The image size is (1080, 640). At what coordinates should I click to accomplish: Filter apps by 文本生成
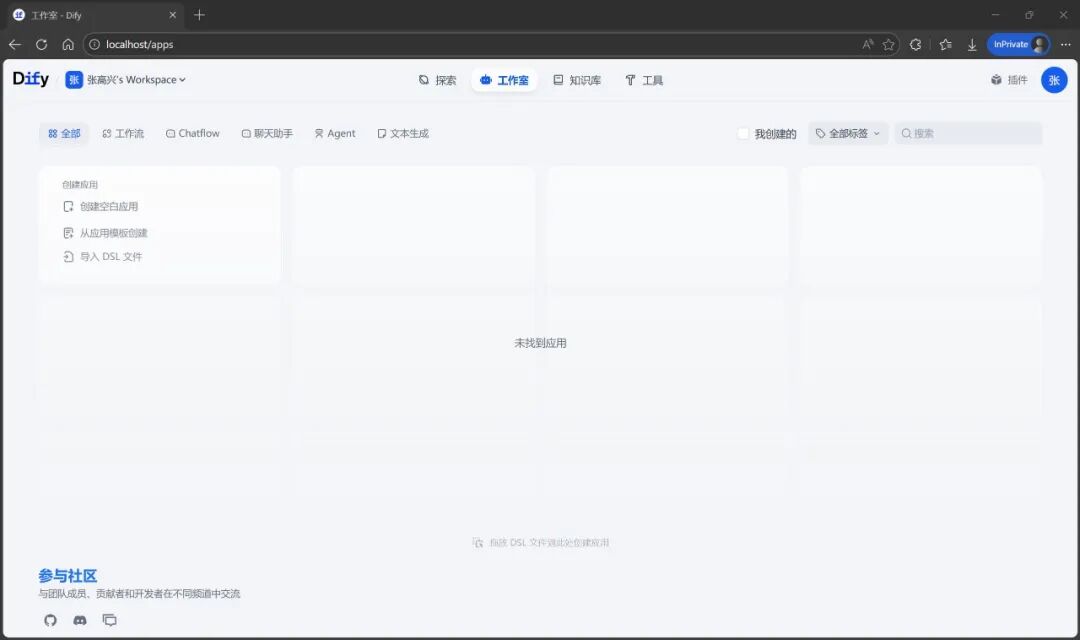click(x=403, y=134)
